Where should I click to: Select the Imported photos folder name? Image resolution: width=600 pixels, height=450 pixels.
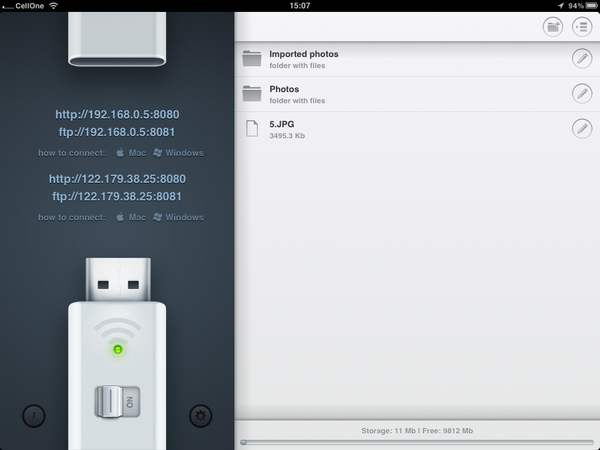pos(304,54)
